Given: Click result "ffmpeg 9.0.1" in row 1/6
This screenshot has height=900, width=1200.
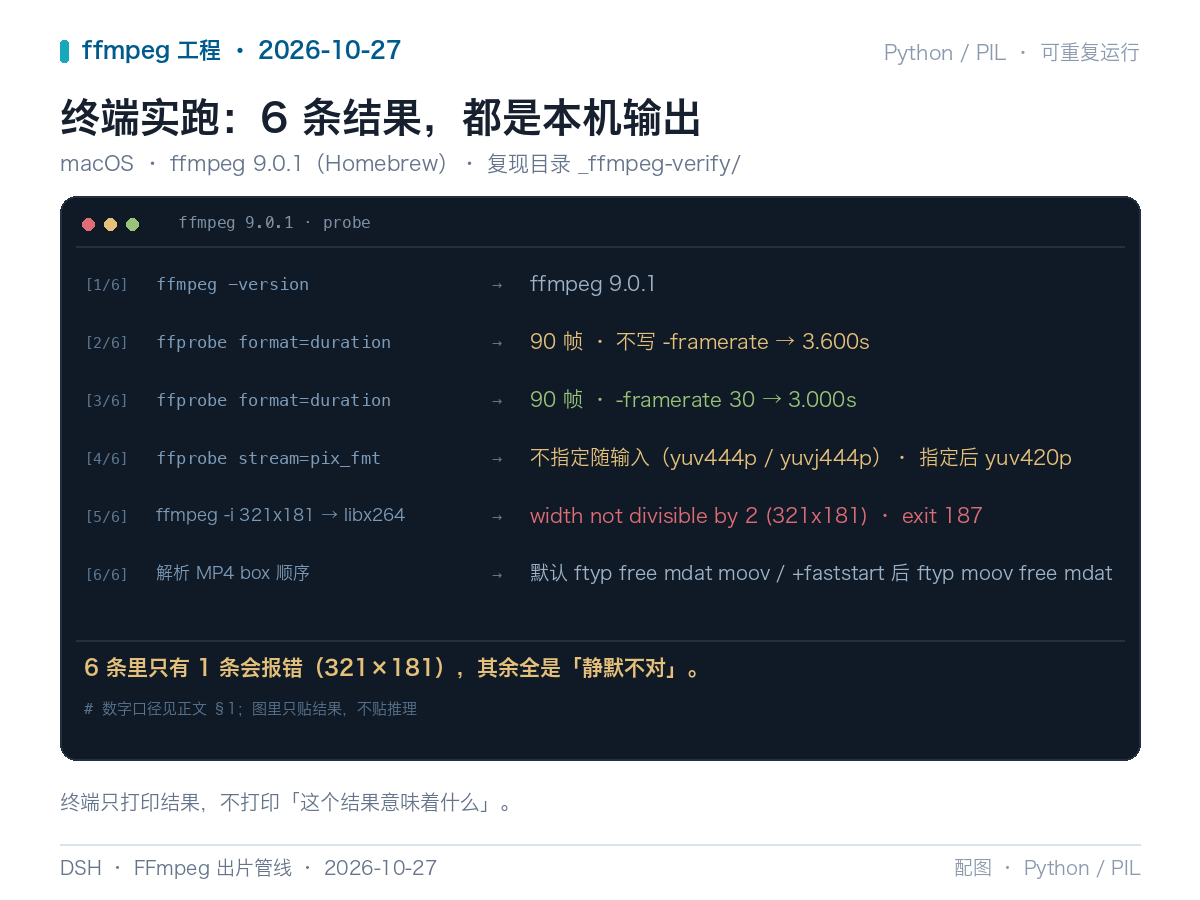Looking at the screenshot, I should 592,284.
